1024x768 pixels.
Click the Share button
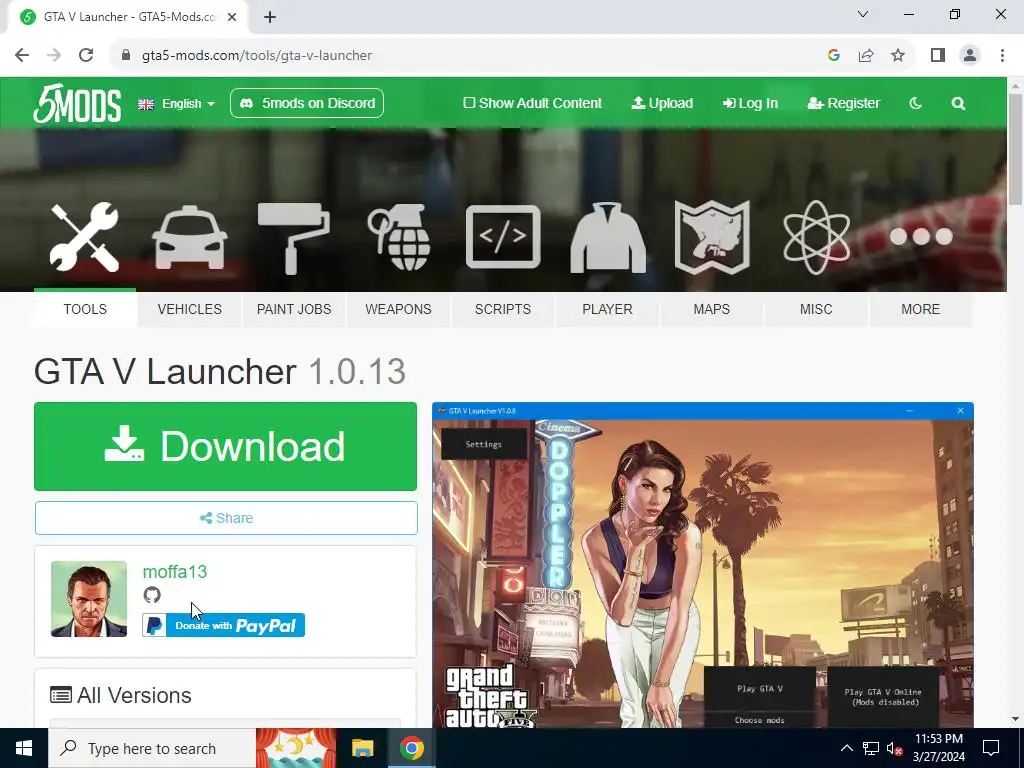coord(226,518)
